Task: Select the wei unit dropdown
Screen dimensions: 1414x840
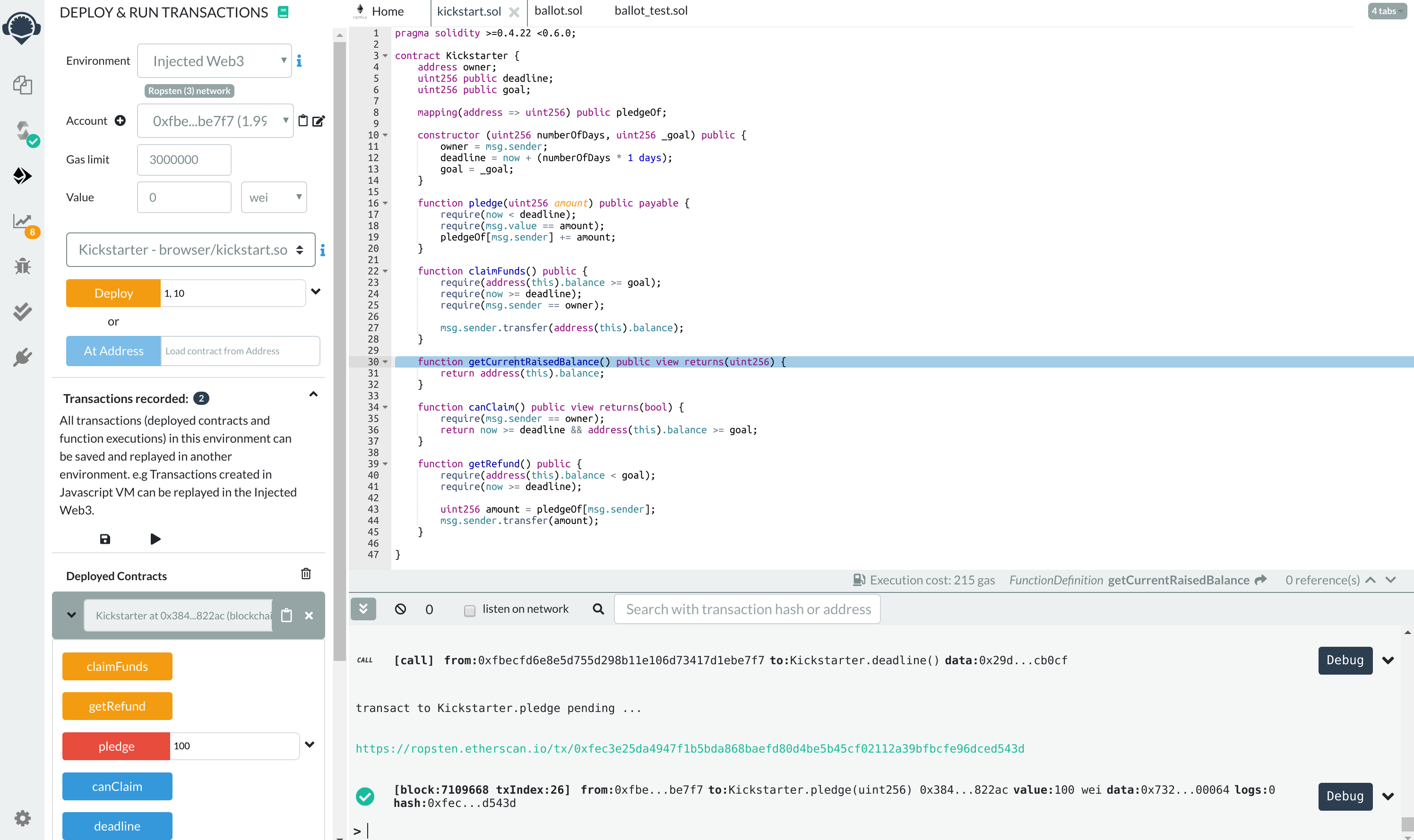Action: [274, 196]
